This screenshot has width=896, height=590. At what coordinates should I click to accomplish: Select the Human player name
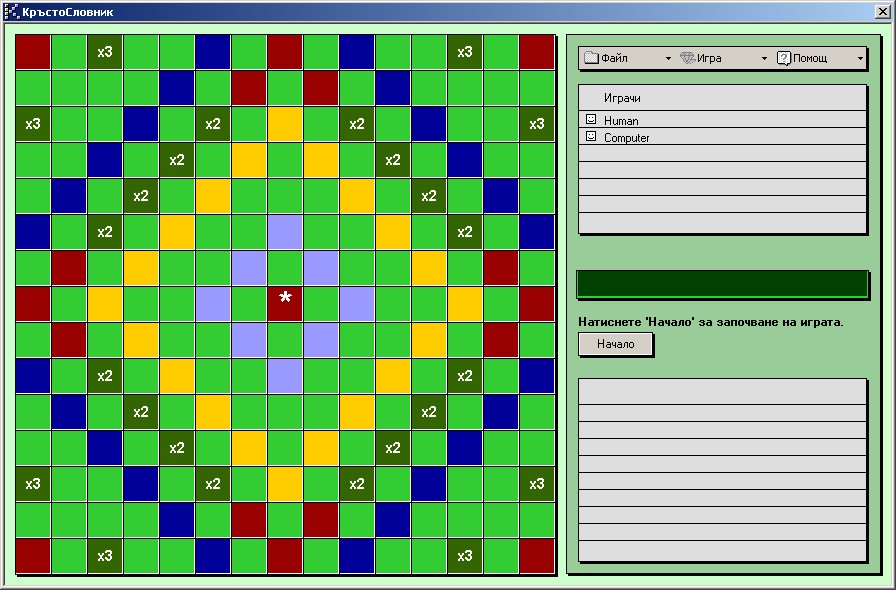(x=621, y=121)
